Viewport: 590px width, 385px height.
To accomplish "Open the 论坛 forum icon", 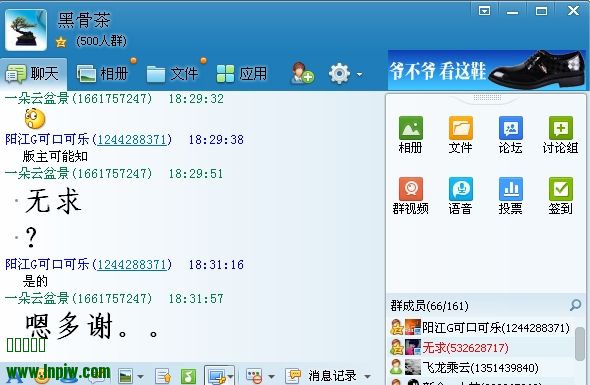I will point(511,128).
